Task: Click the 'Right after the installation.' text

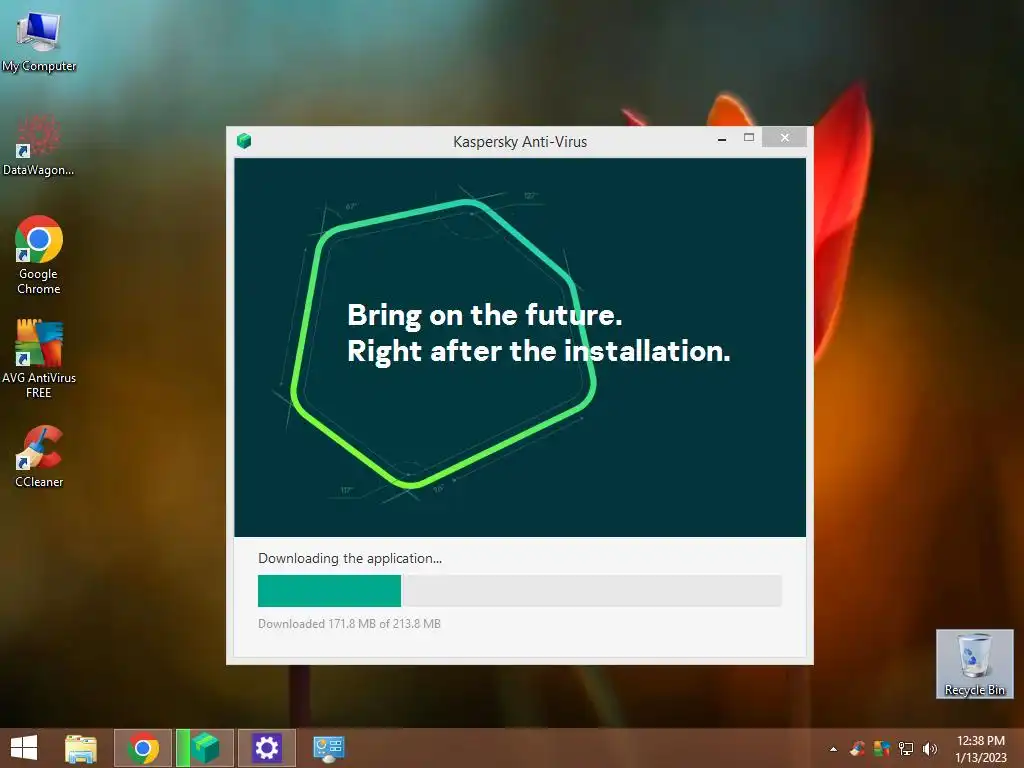Action: pos(539,351)
